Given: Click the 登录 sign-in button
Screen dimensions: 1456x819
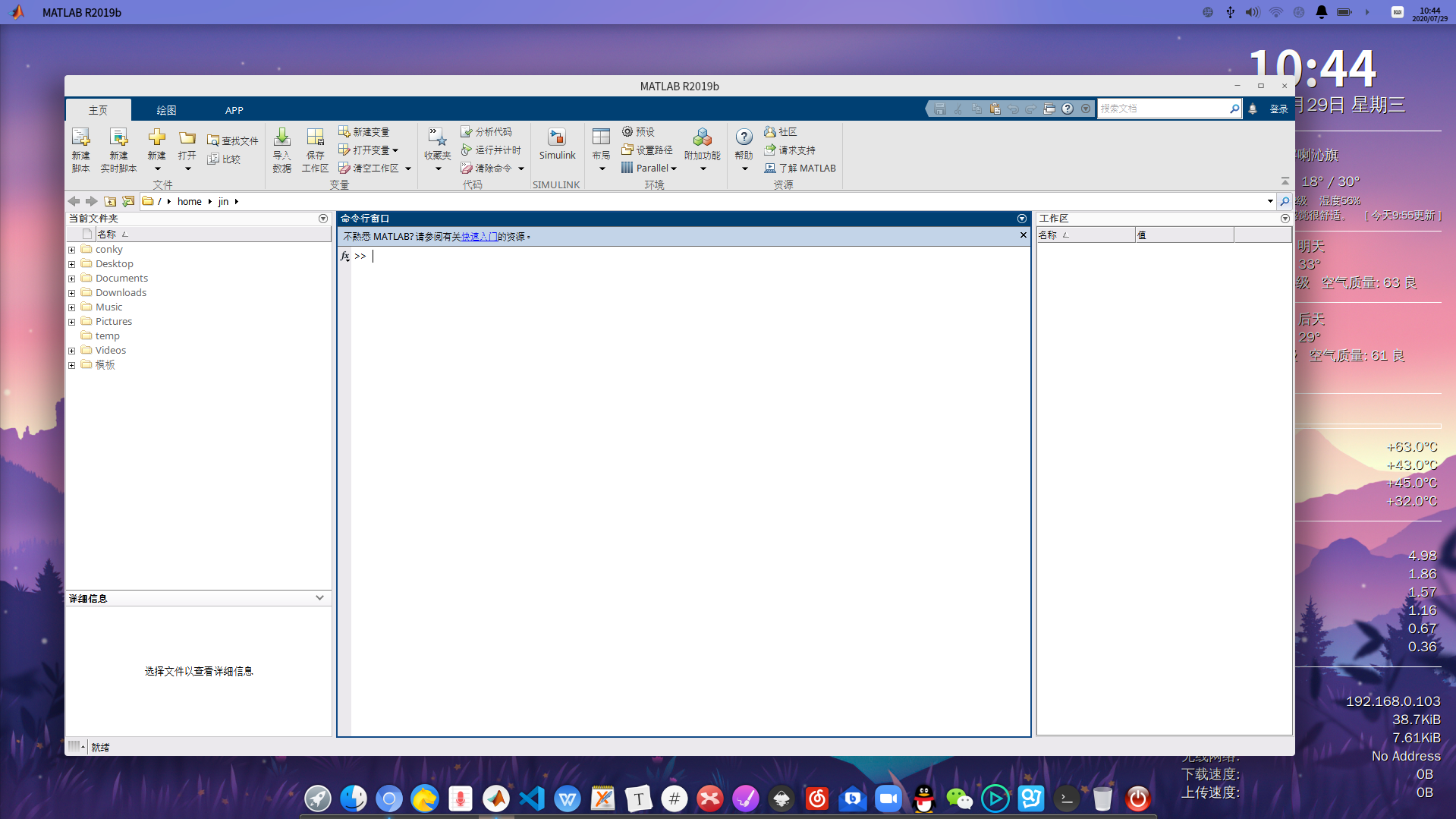Looking at the screenshot, I should (x=1278, y=109).
